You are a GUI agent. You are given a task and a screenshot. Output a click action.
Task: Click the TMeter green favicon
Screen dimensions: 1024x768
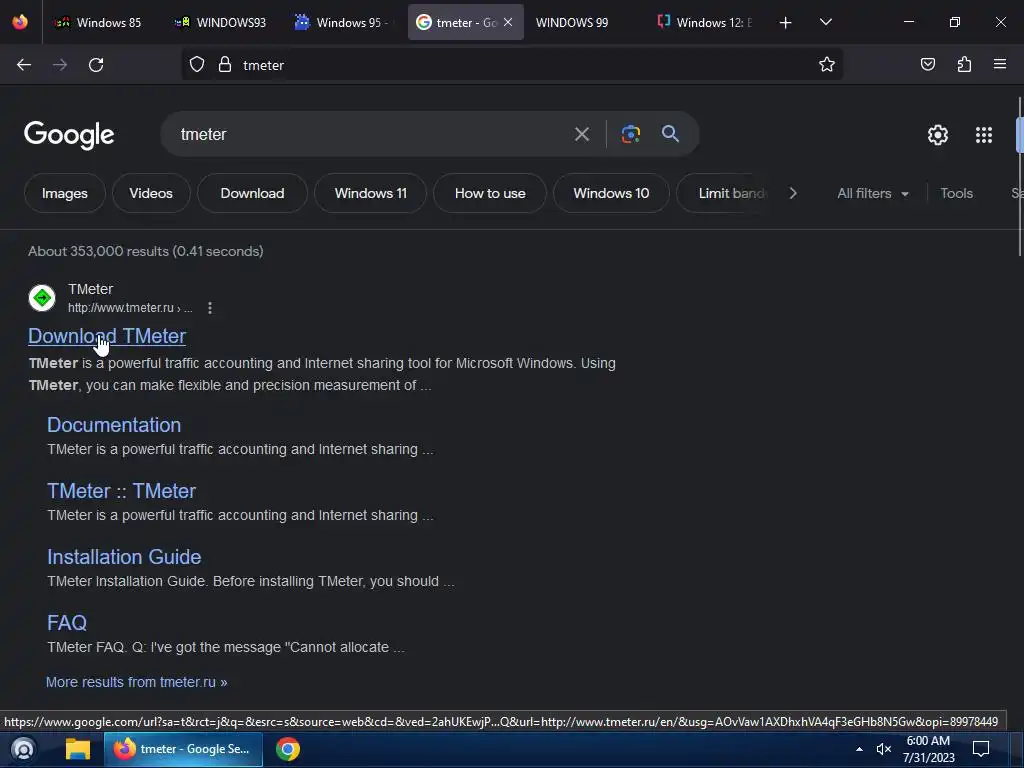coord(42,298)
